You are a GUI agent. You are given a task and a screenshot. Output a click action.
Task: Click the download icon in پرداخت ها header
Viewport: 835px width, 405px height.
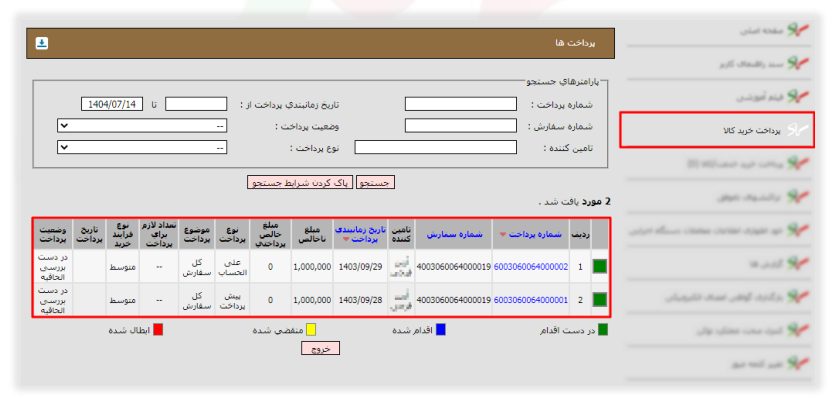tap(42, 44)
